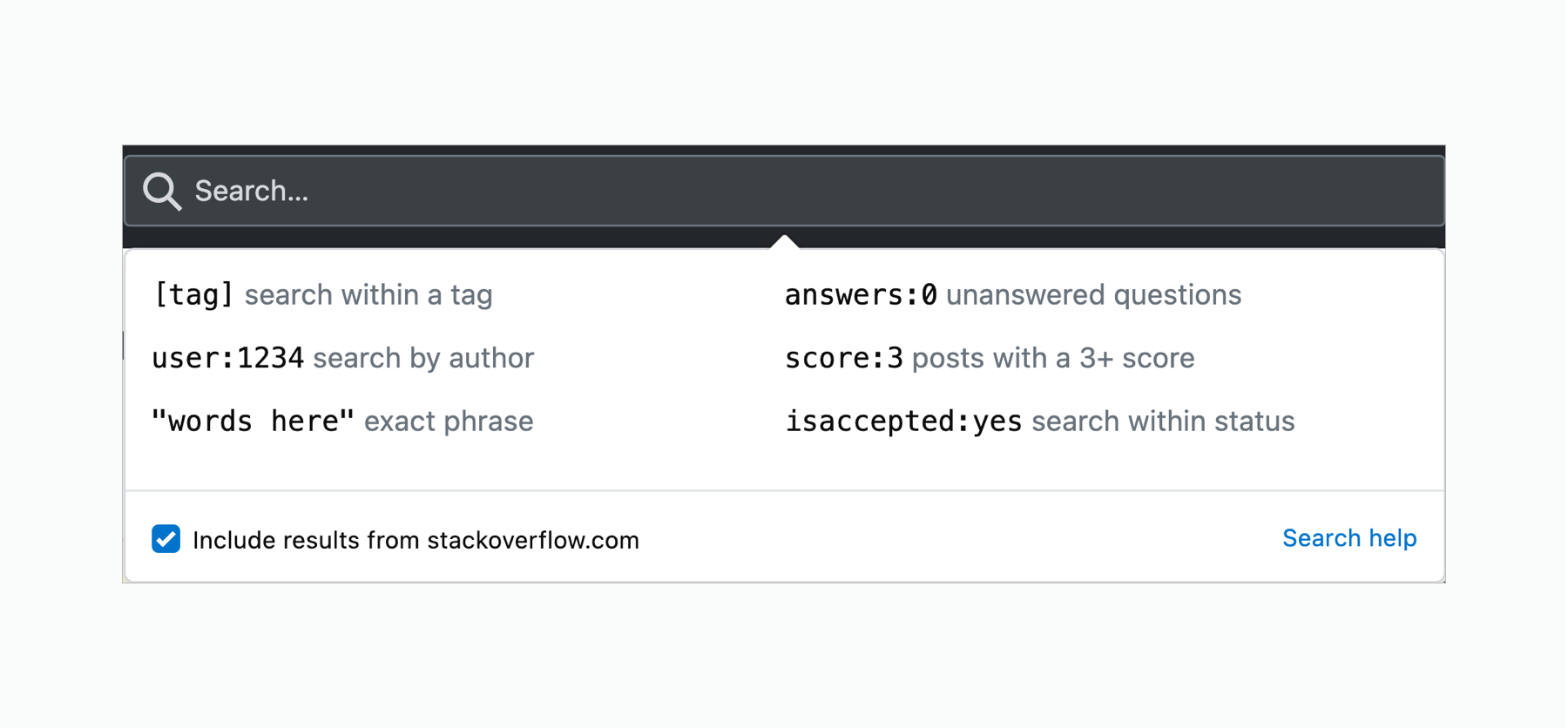Select the isaccepted:yes search operator
1568x728 pixels.
903,421
